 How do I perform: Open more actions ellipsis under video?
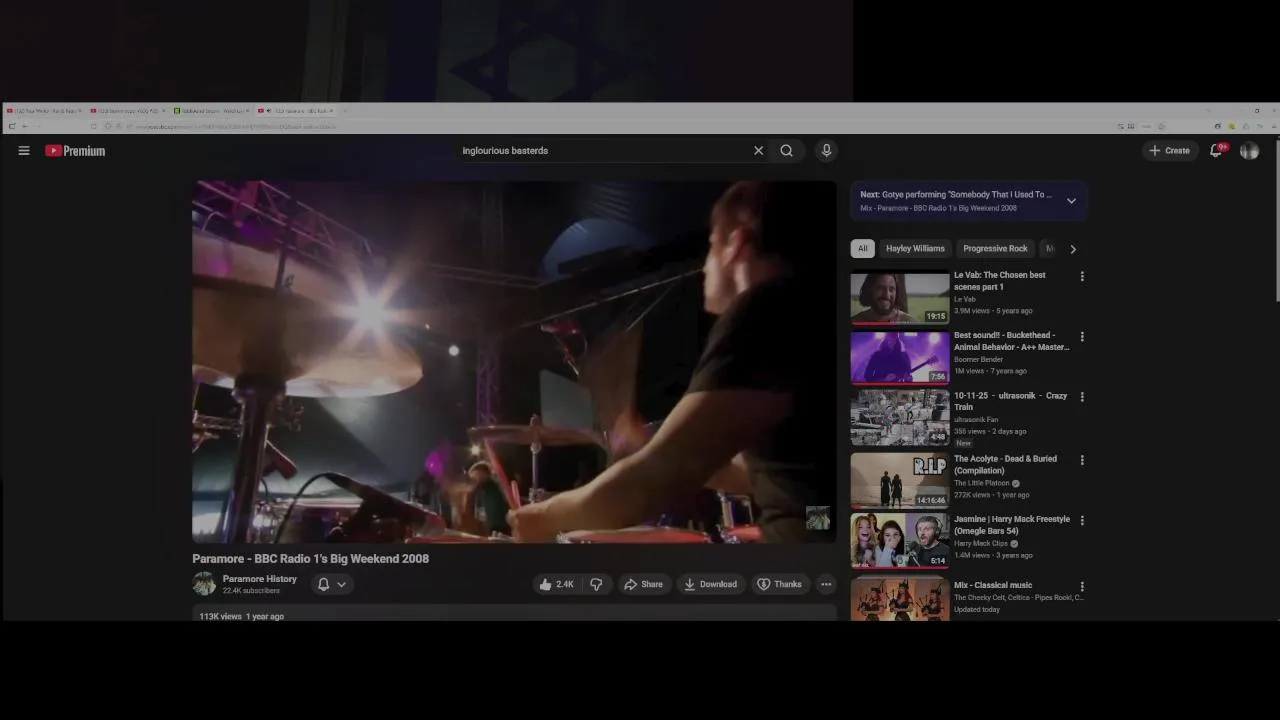826,584
